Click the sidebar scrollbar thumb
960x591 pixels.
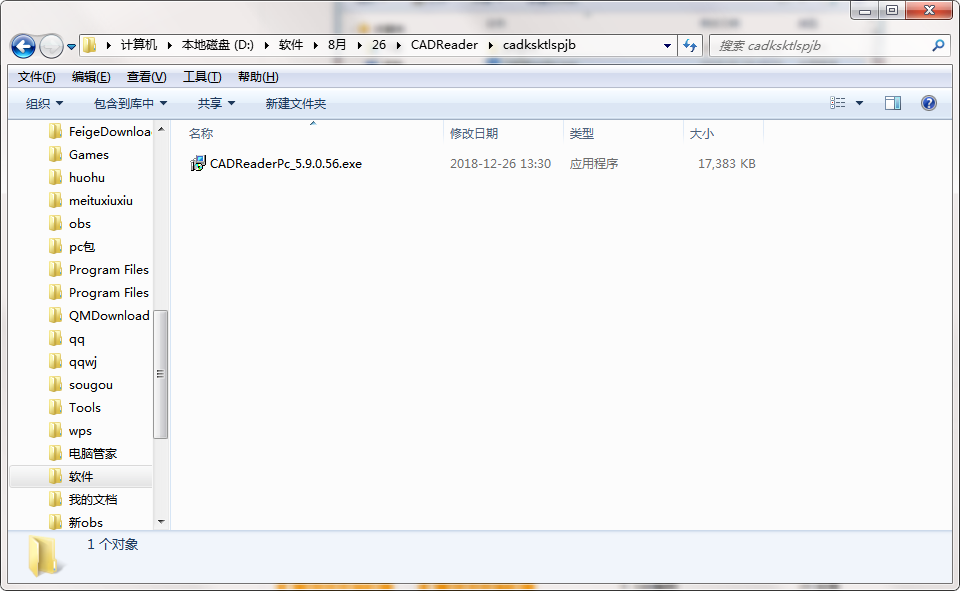click(160, 374)
